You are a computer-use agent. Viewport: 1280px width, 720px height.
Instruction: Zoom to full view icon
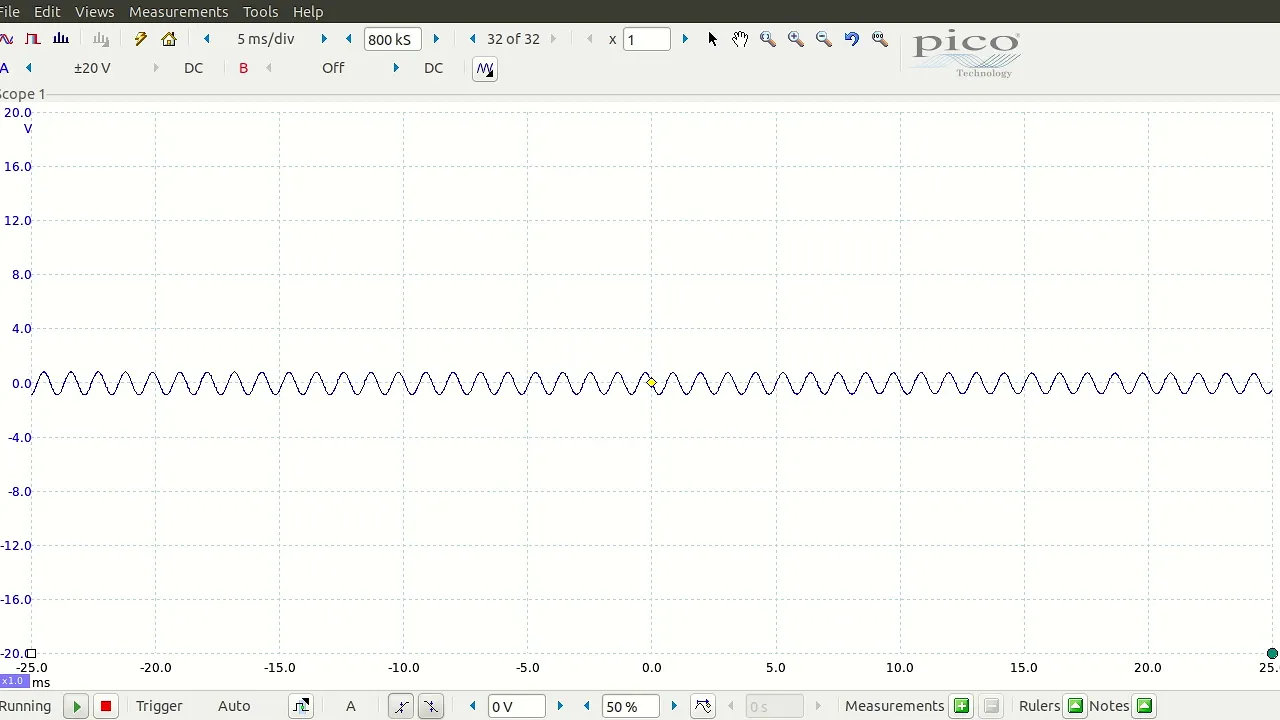880,39
